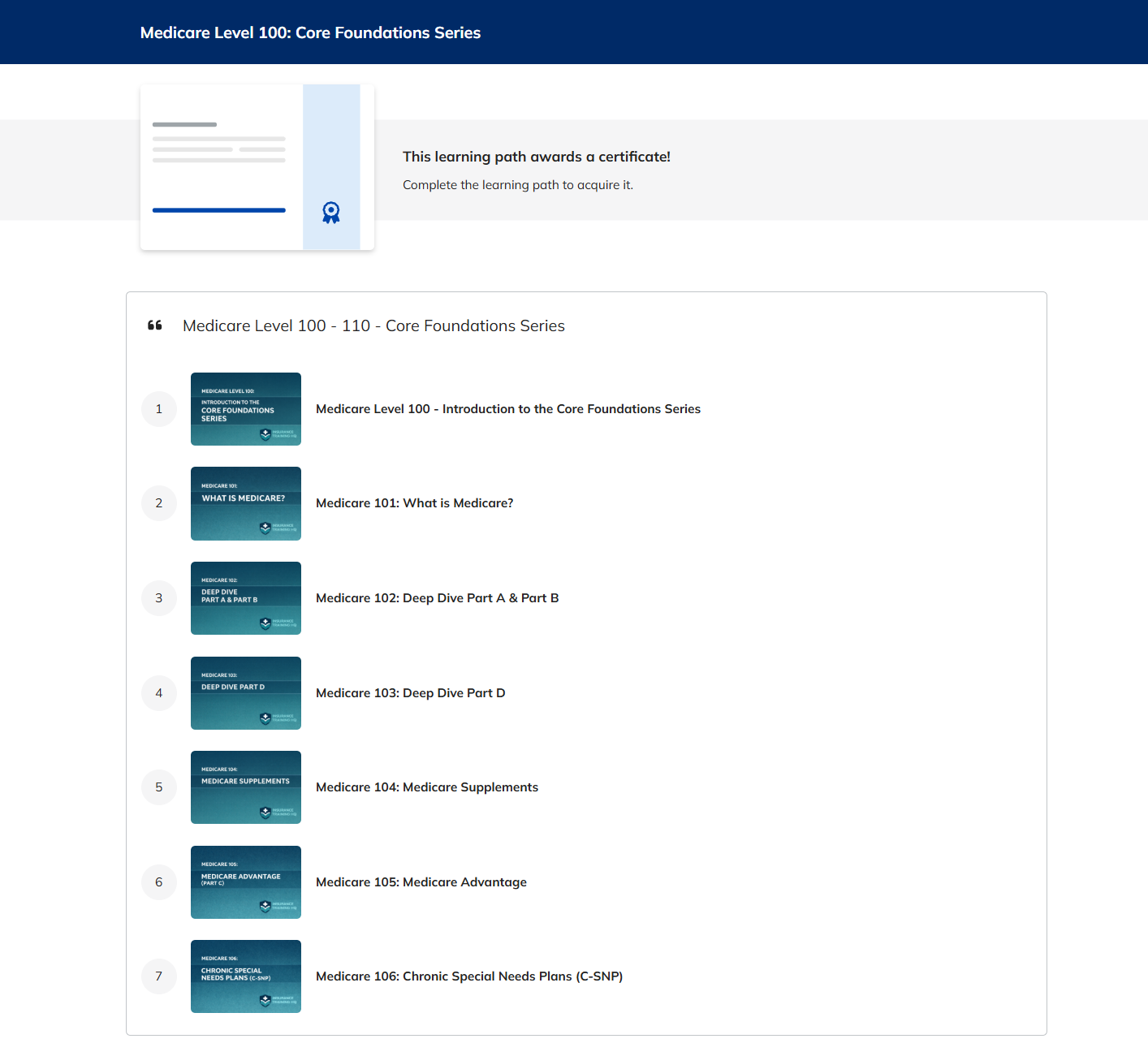Open Medicare 102: Deep Dive Part A & Part B

pos(438,598)
